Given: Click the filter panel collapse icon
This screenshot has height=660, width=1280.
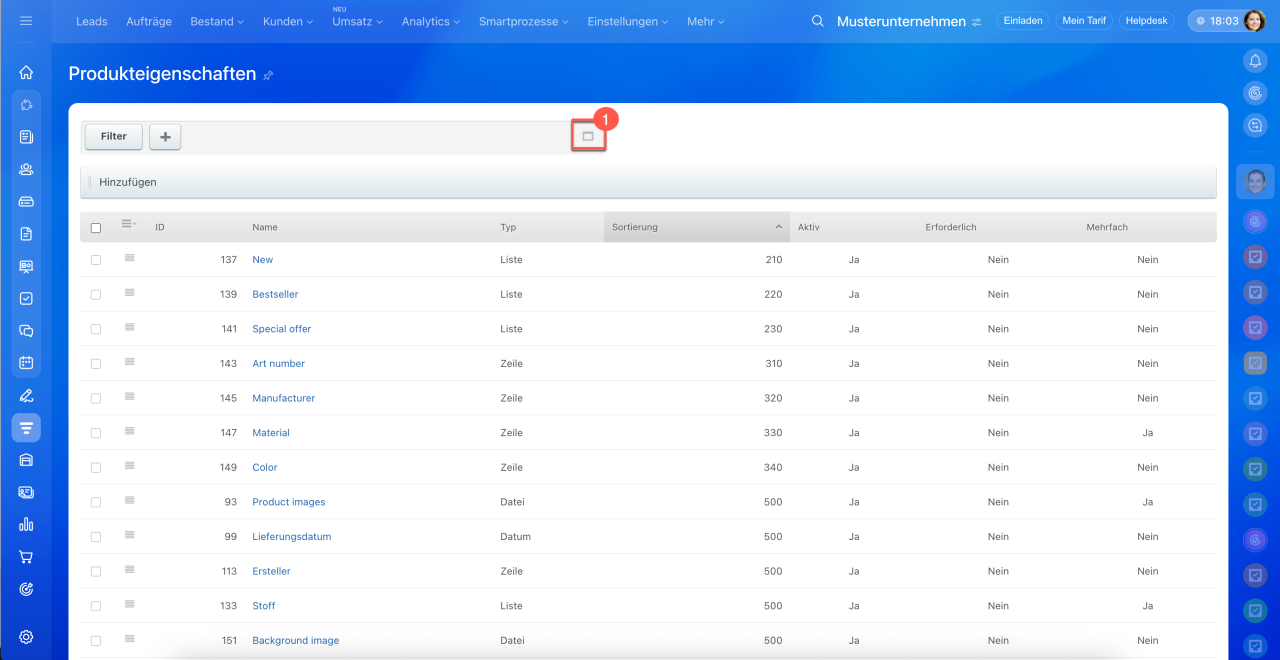Looking at the screenshot, I should coord(588,137).
